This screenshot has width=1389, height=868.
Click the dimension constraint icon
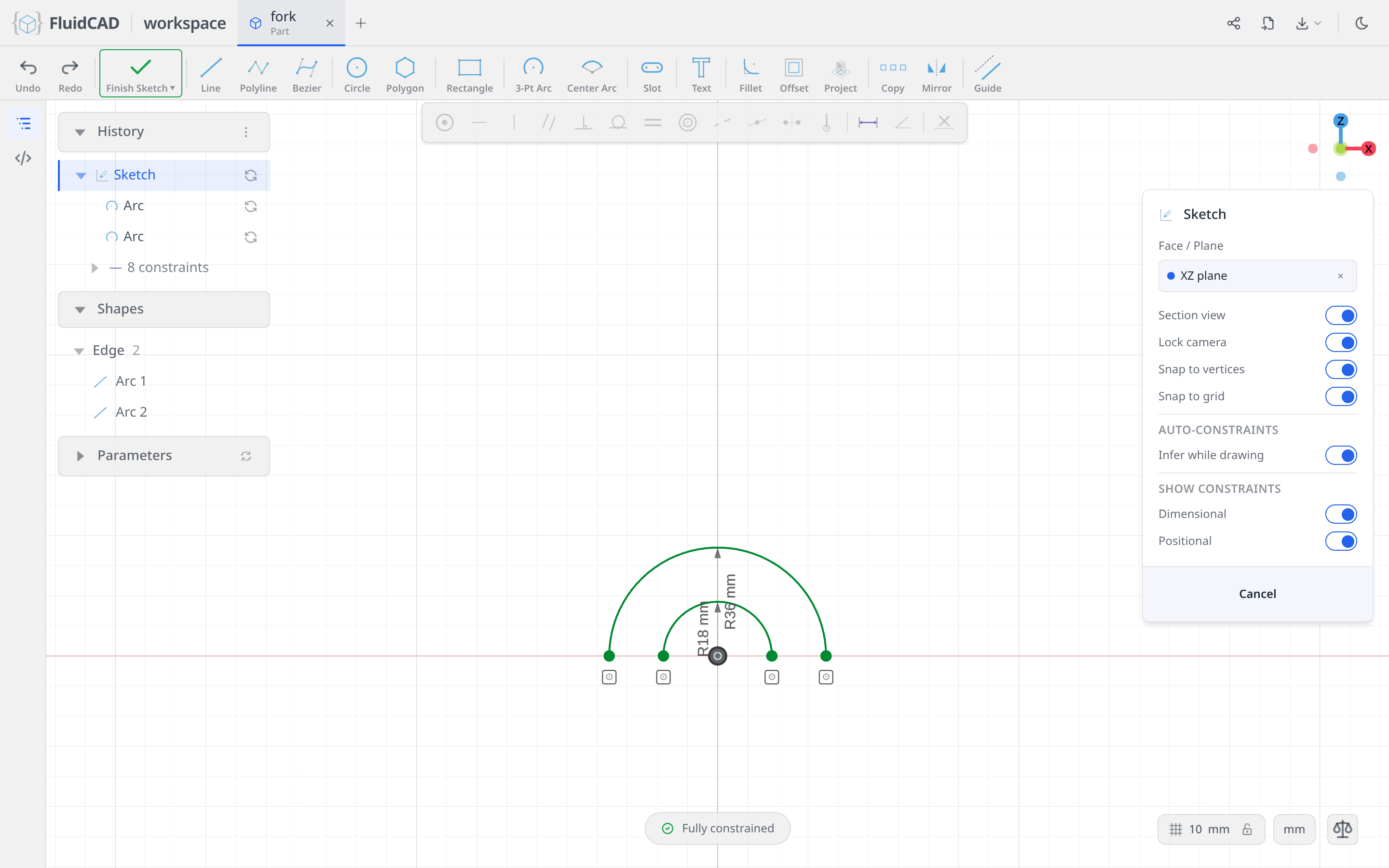click(868, 122)
